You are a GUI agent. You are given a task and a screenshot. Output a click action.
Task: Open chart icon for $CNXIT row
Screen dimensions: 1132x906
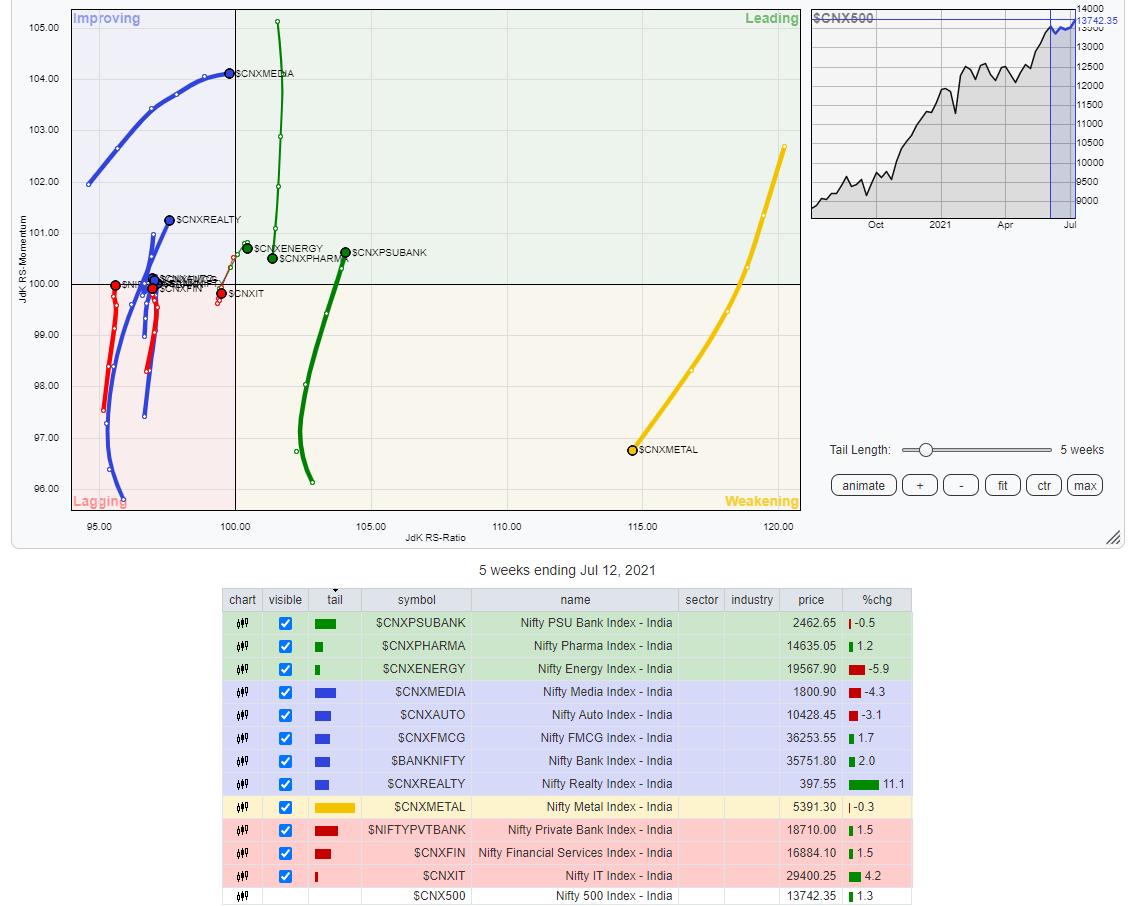click(242, 876)
